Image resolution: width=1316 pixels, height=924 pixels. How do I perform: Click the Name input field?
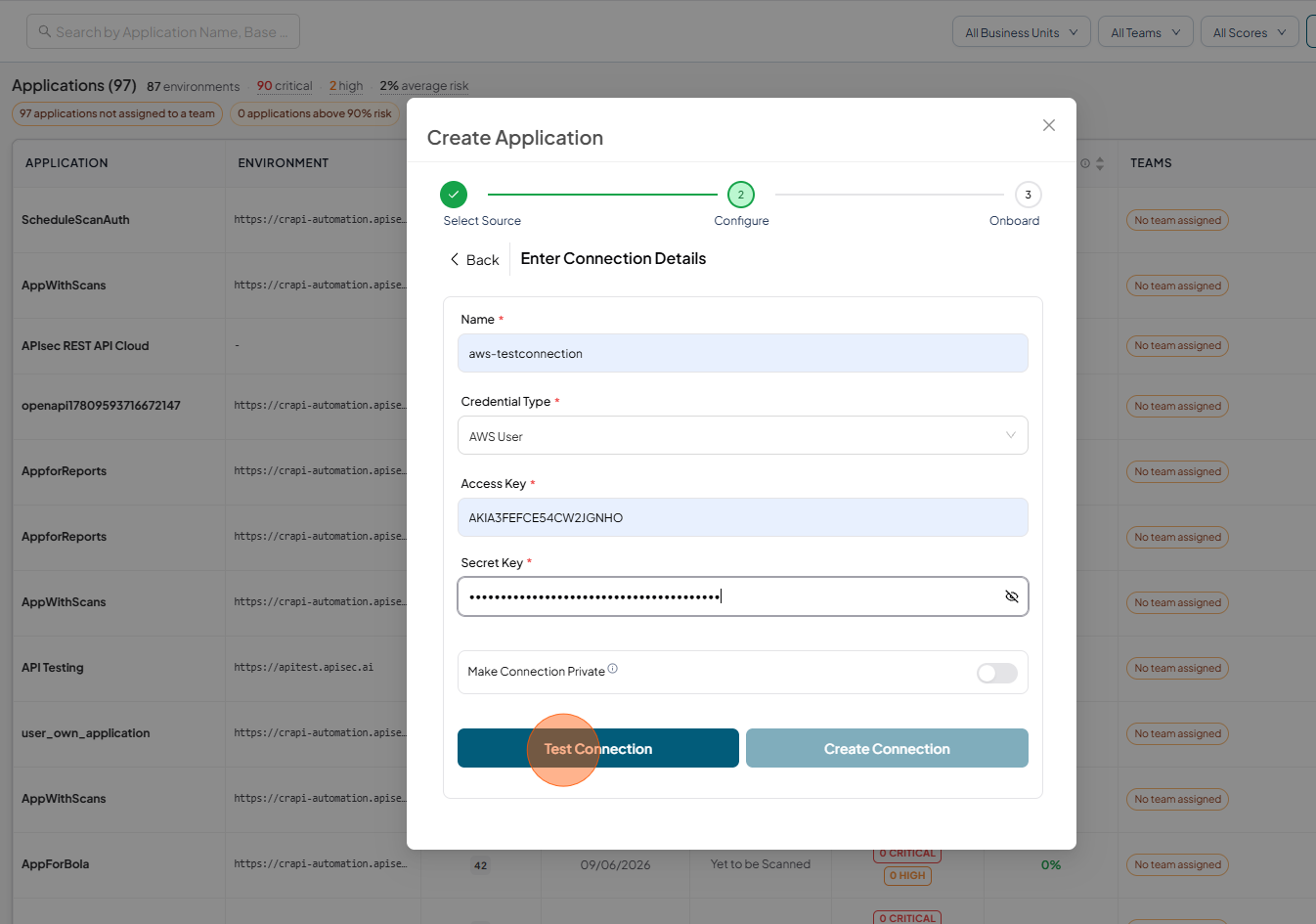743,353
